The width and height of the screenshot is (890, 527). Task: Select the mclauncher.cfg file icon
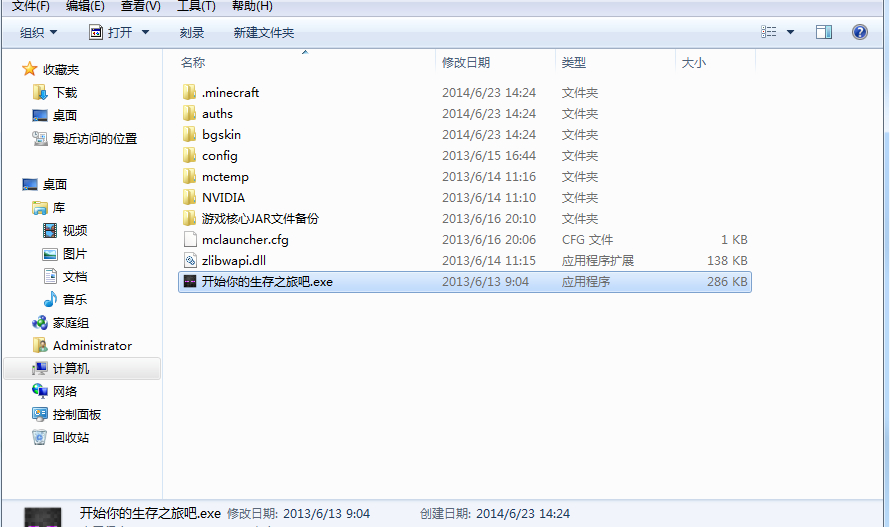(190, 240)
